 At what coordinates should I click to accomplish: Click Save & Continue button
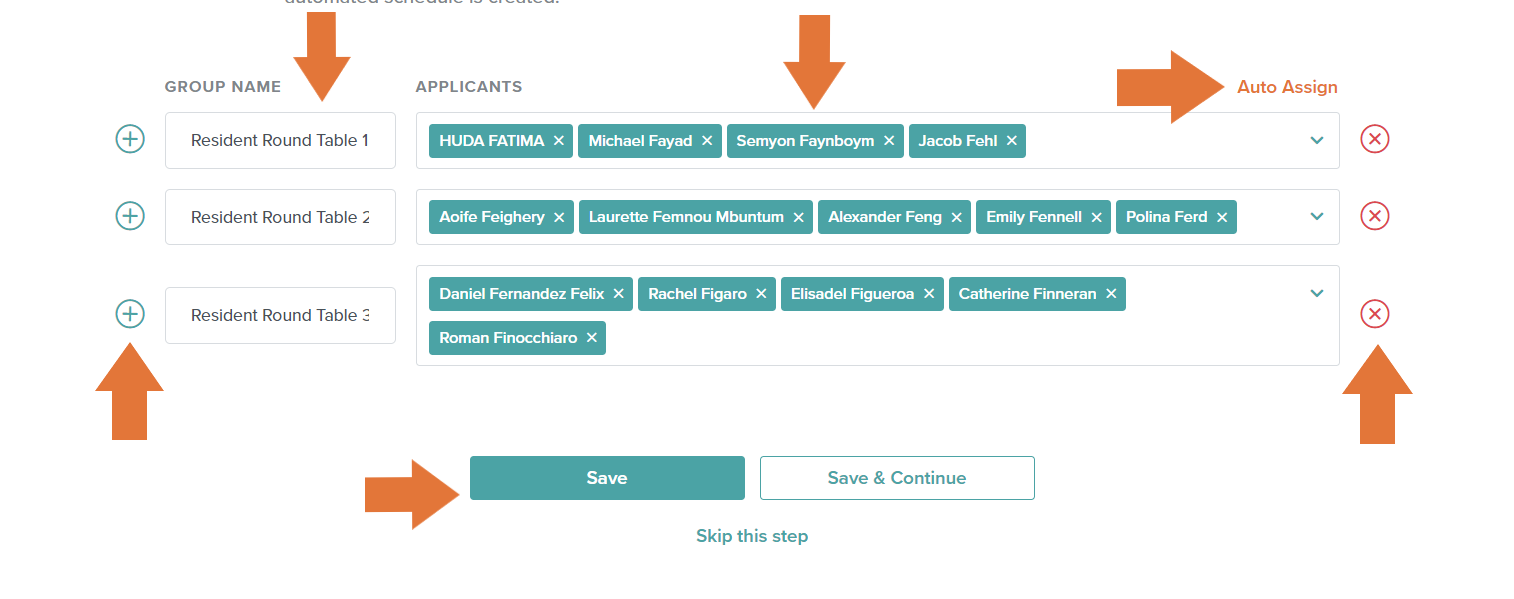coord(897,478)
